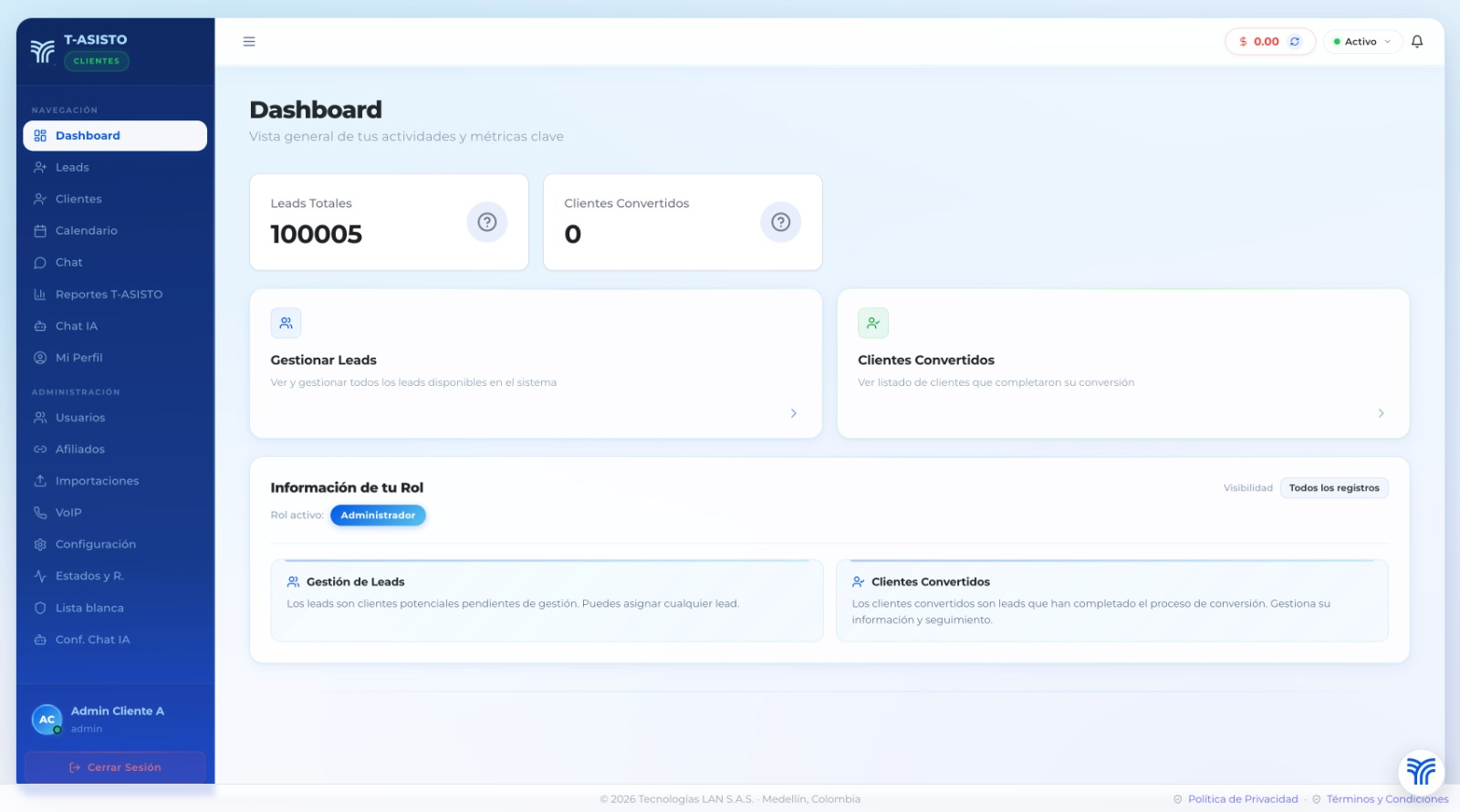Click the CLIENTES badge under the logo

tap(97, 61)
